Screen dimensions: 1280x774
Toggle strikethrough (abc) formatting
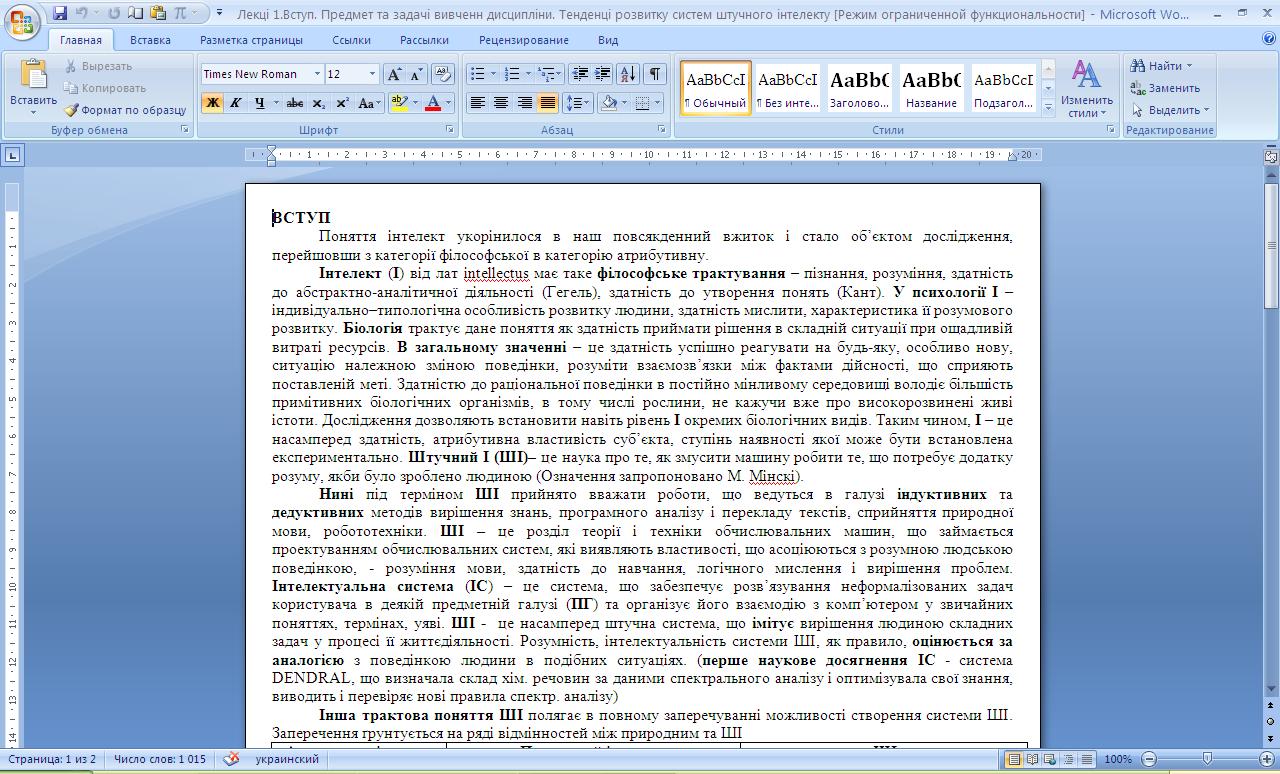point(294,103)
